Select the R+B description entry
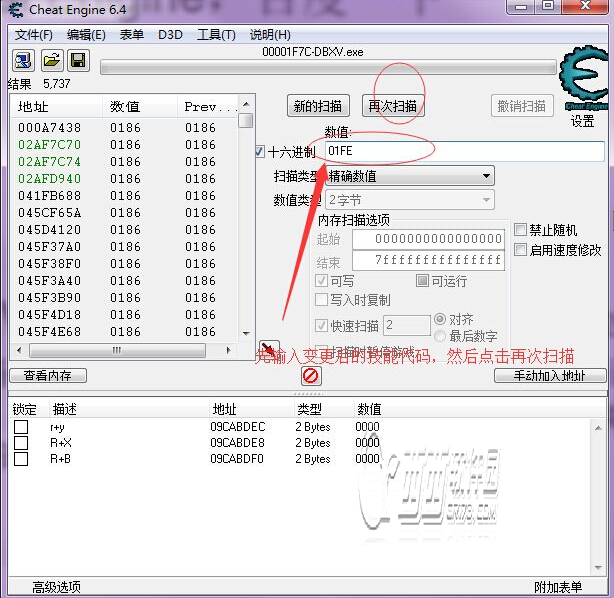 [x=60, y=459]
